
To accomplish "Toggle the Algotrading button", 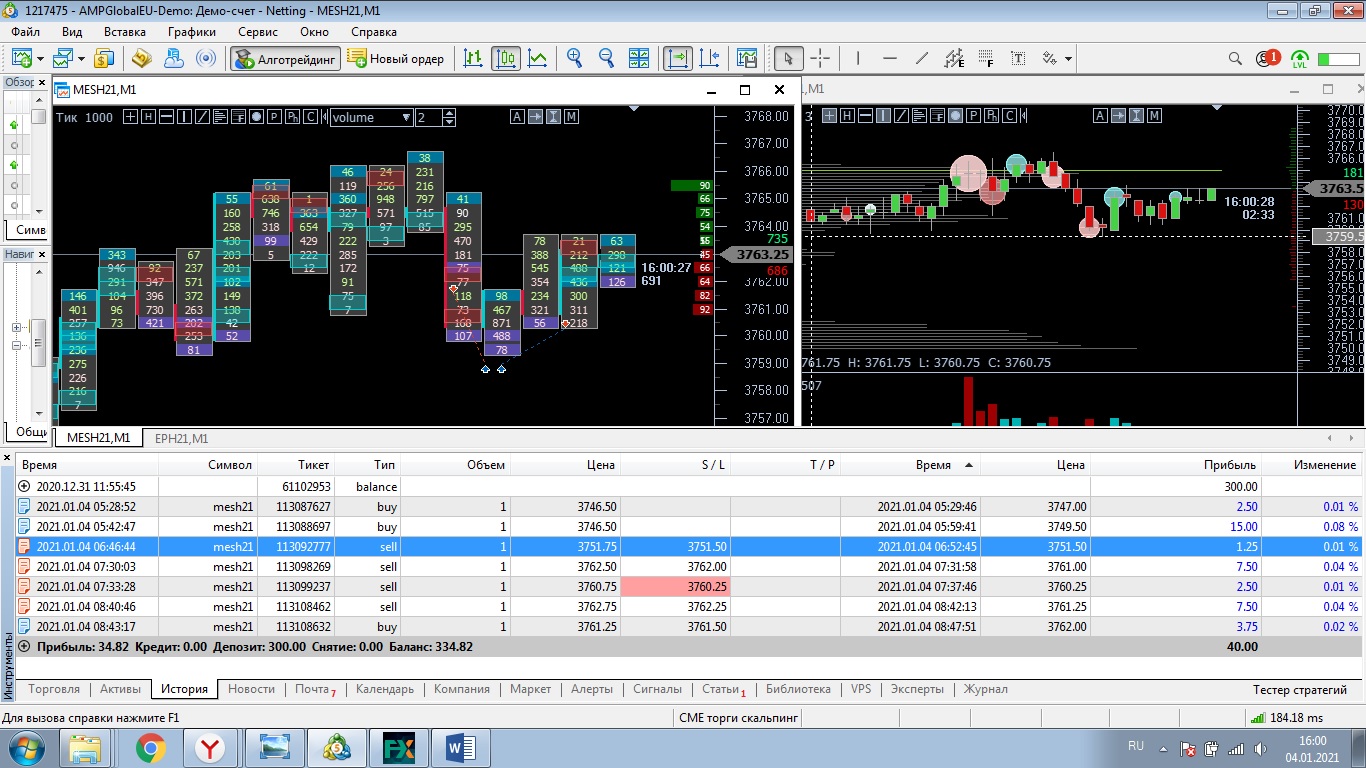I will (285, 58).
